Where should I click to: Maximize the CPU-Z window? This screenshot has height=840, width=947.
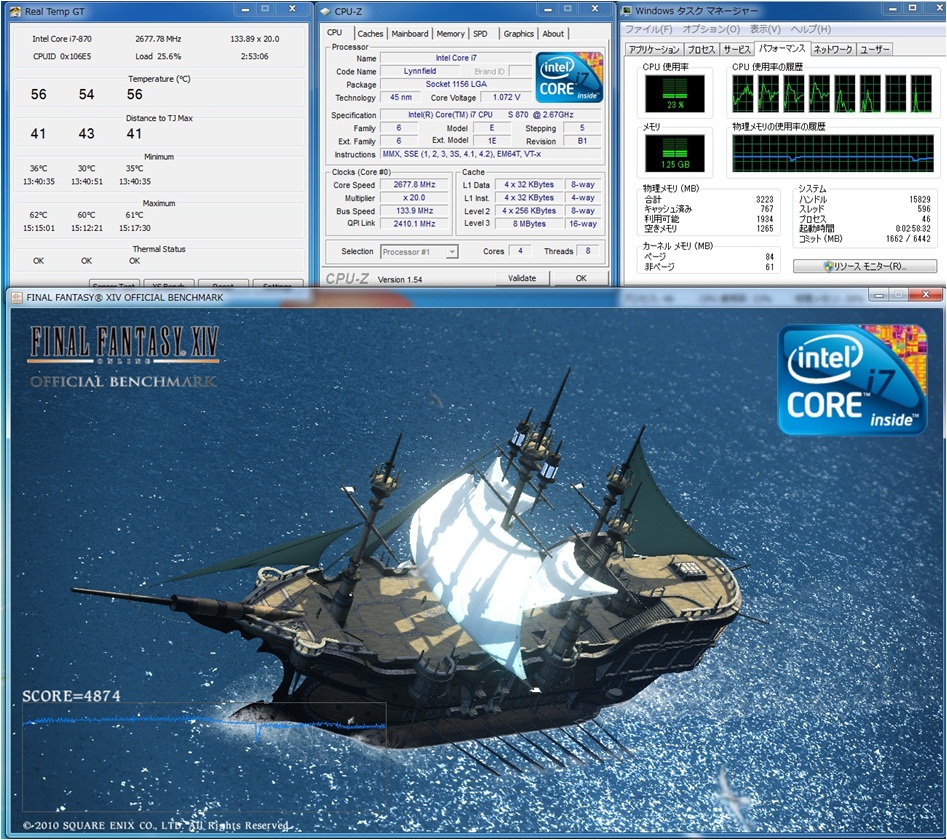[568, 8]
